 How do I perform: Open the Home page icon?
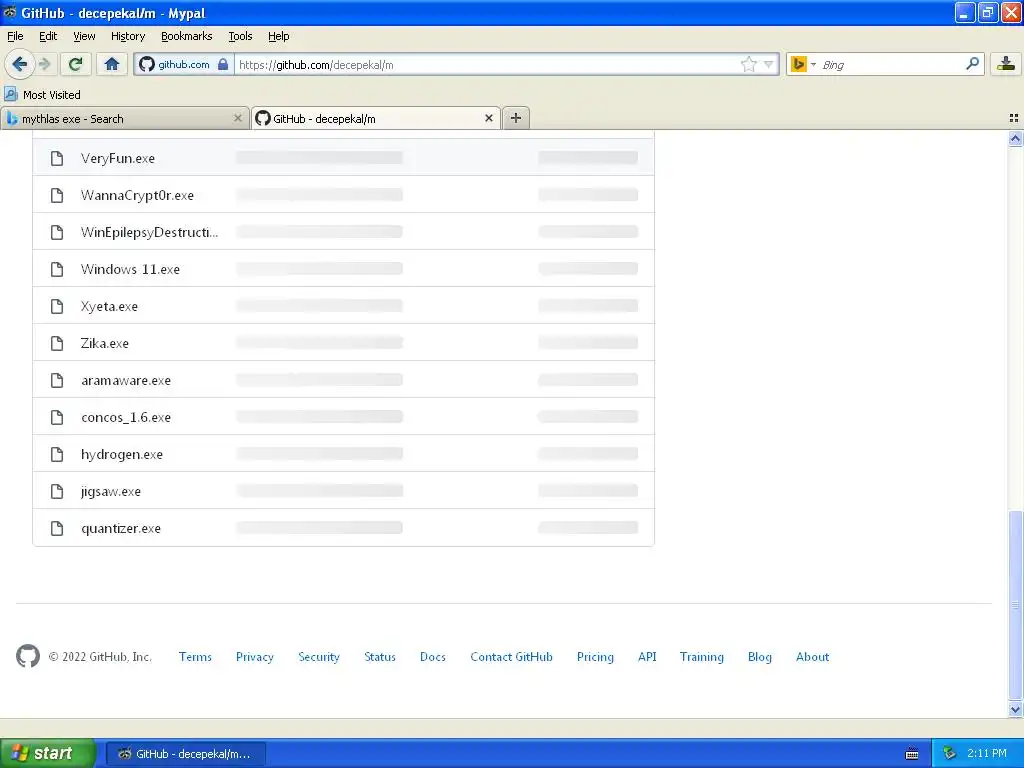click(112, 64)
